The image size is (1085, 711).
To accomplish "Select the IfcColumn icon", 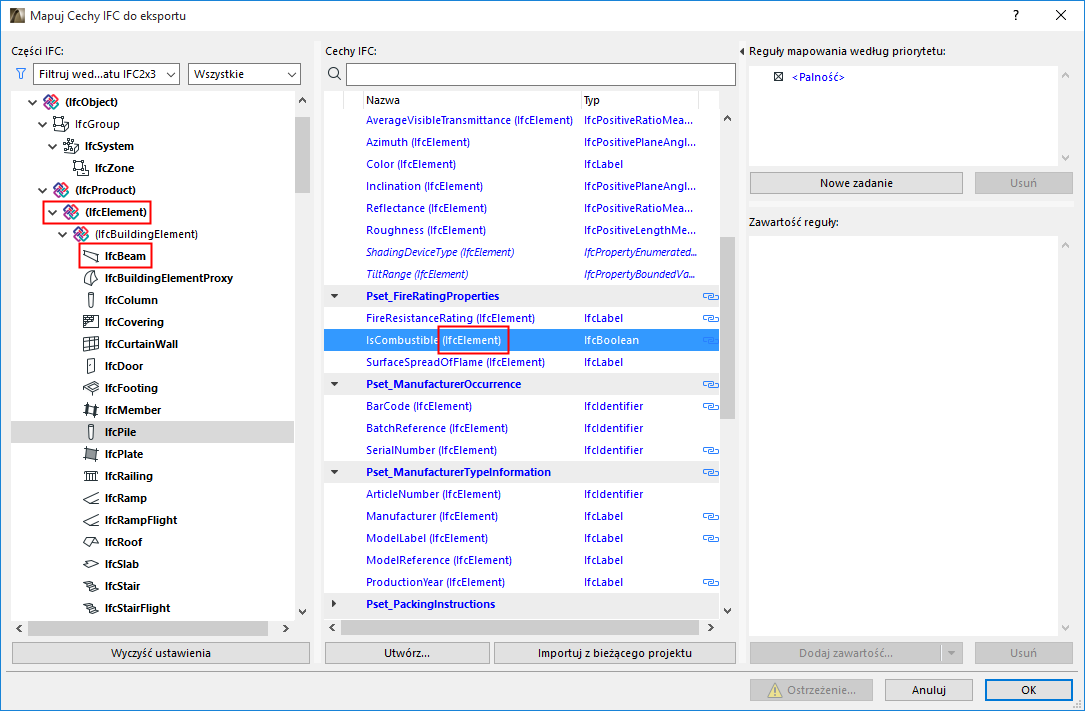I will click(91, 300).
